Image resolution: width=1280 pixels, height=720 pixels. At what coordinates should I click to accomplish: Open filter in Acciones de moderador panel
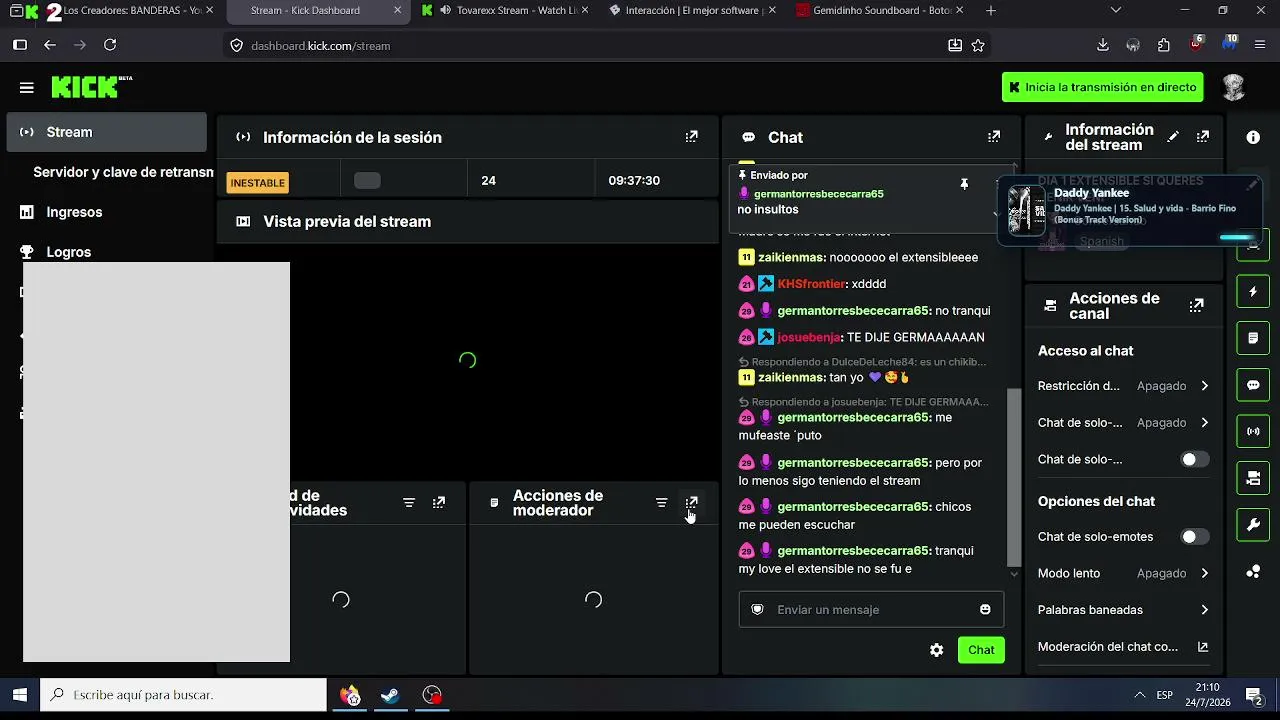[x=661, y=502]
